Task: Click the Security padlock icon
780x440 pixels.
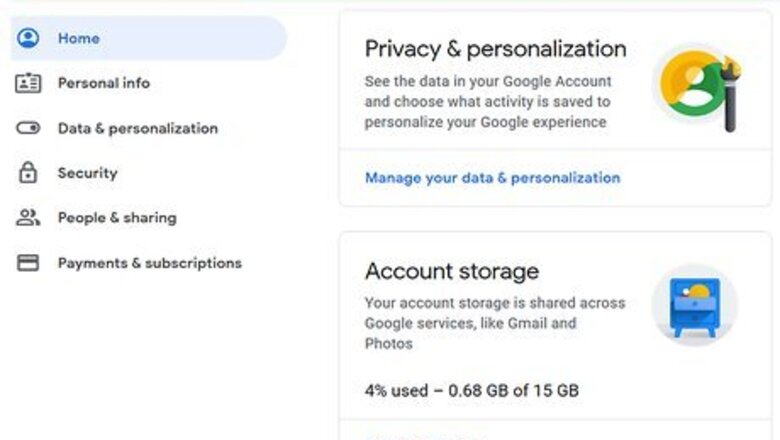Action: click(28, 173)
